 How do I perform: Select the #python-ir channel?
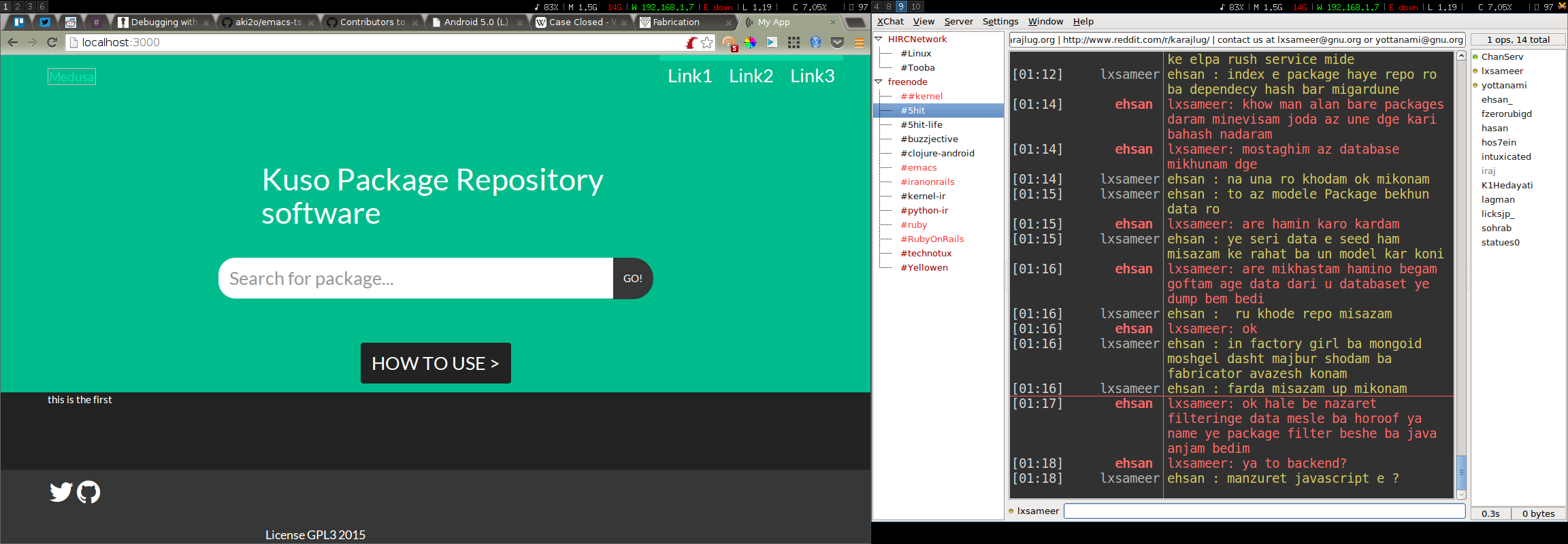[x=924, y=211]
